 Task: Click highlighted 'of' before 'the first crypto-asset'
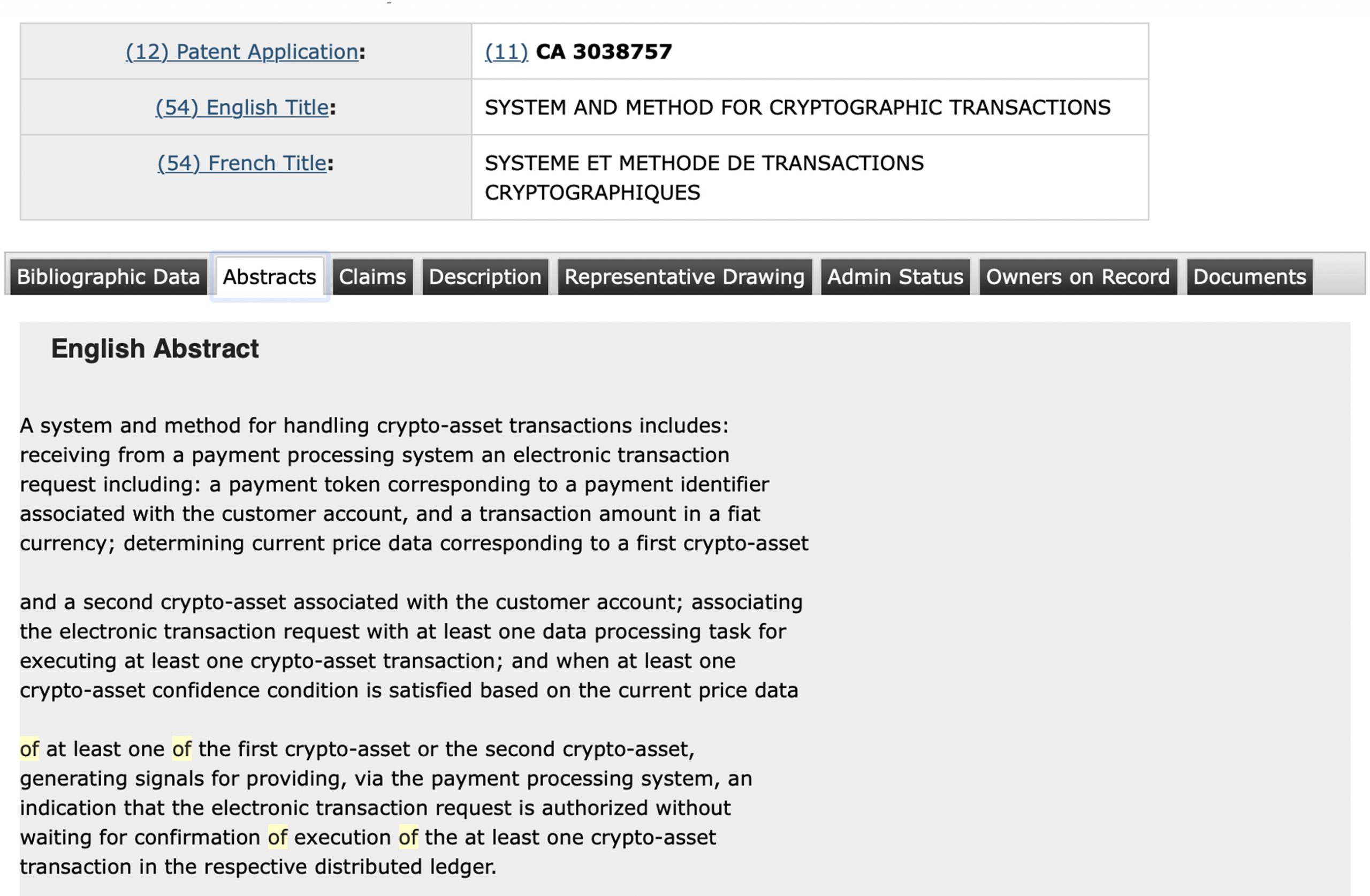pyautogui.click(x=182, y=749)
